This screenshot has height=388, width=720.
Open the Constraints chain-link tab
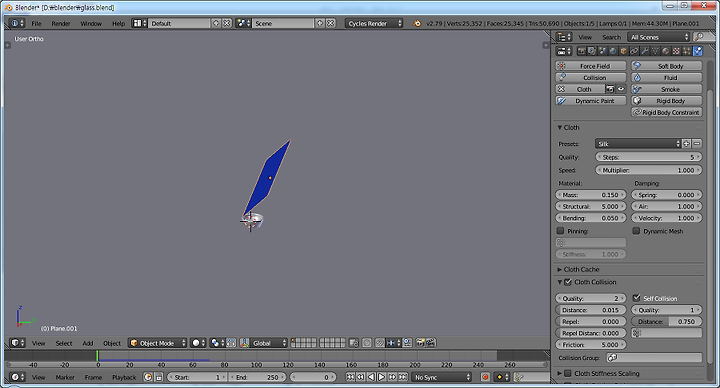[635, 51]
